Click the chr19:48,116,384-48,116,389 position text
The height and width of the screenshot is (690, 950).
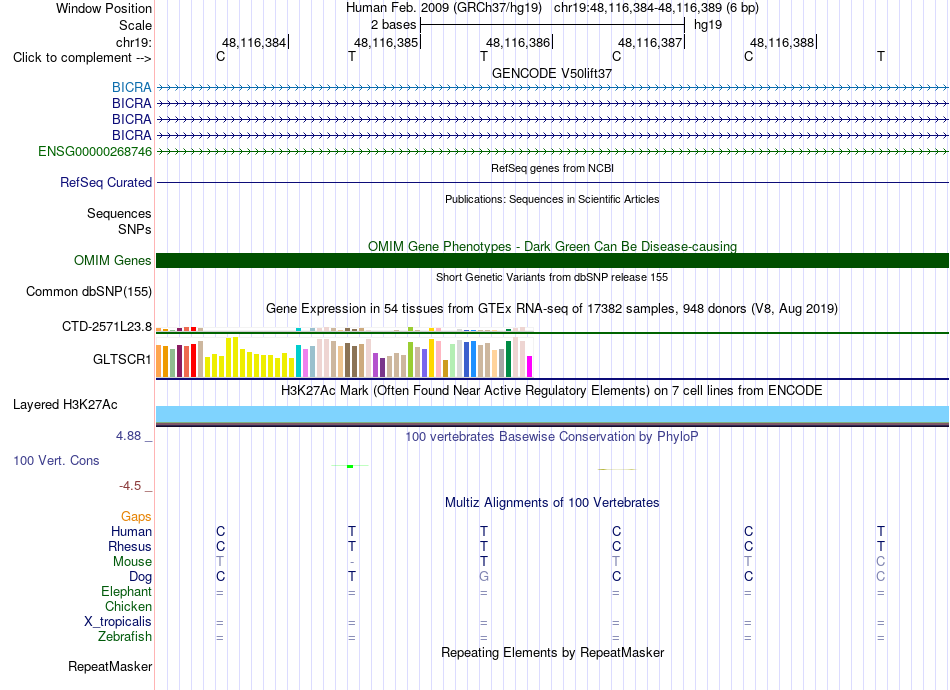637,8
